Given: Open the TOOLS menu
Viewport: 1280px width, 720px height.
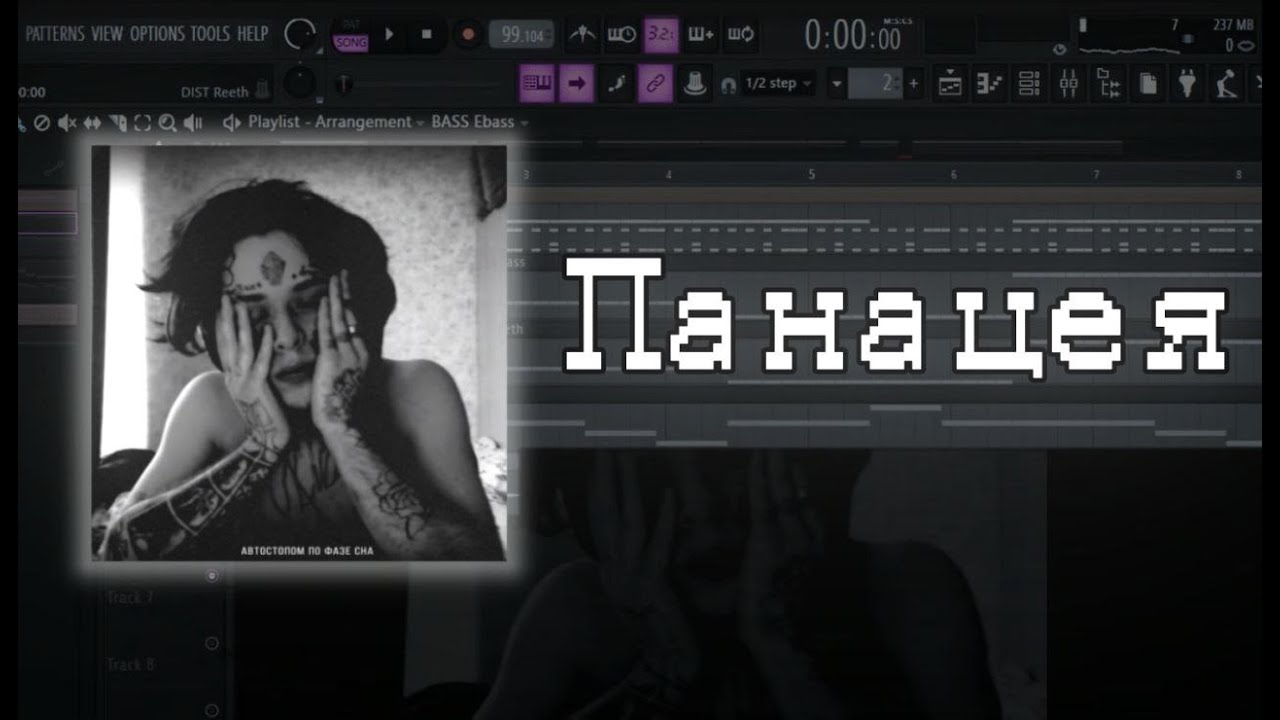Looking at the screenshot, I should pos(210,34).
